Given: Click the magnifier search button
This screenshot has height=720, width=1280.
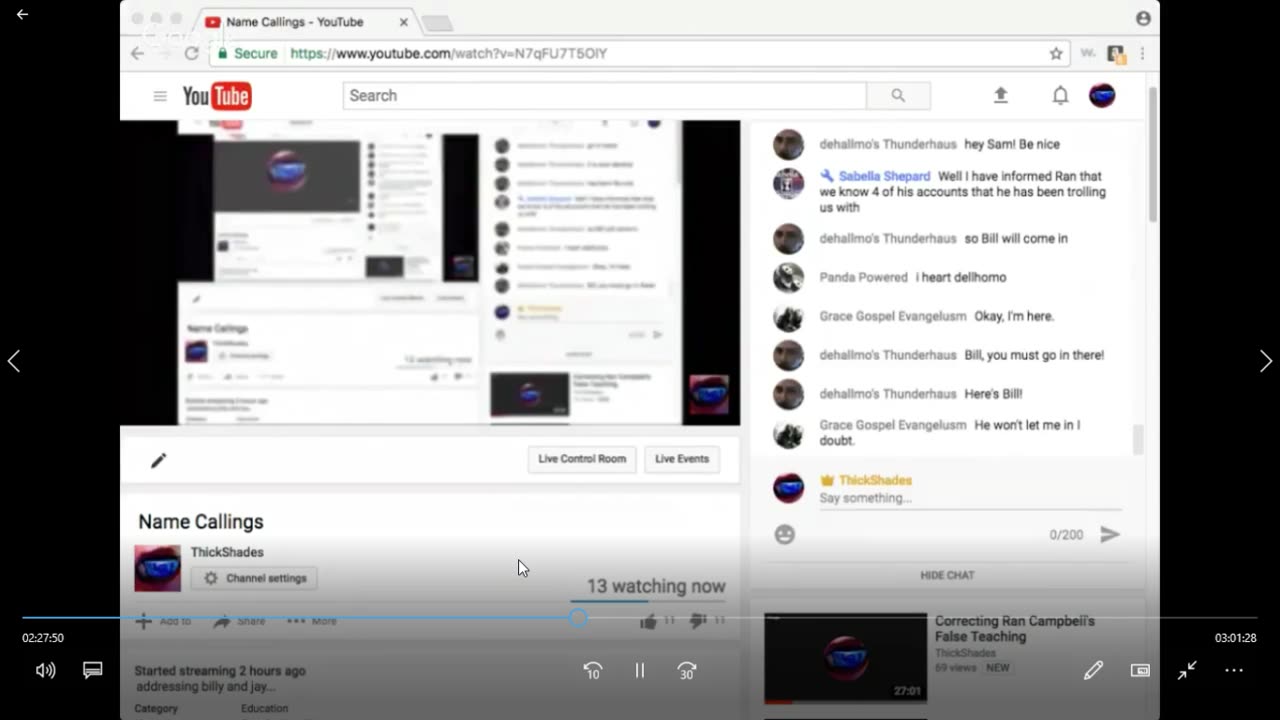Looking at the screenshot, I should click(898, 96).
